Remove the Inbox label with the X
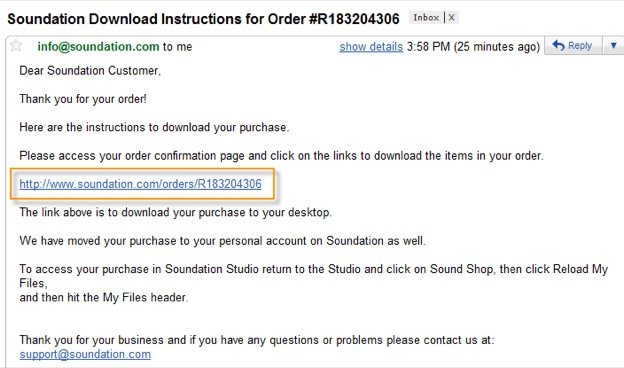 (451, 18)
